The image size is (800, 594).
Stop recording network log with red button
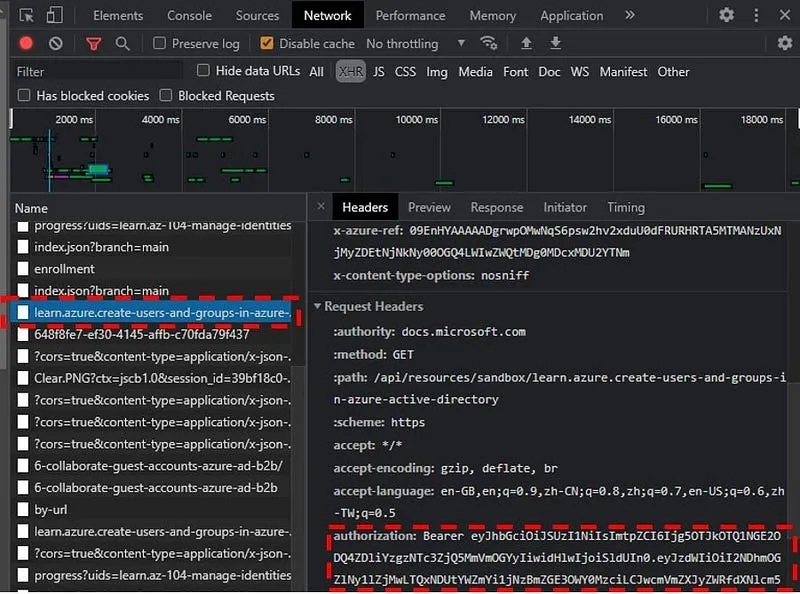26,43
